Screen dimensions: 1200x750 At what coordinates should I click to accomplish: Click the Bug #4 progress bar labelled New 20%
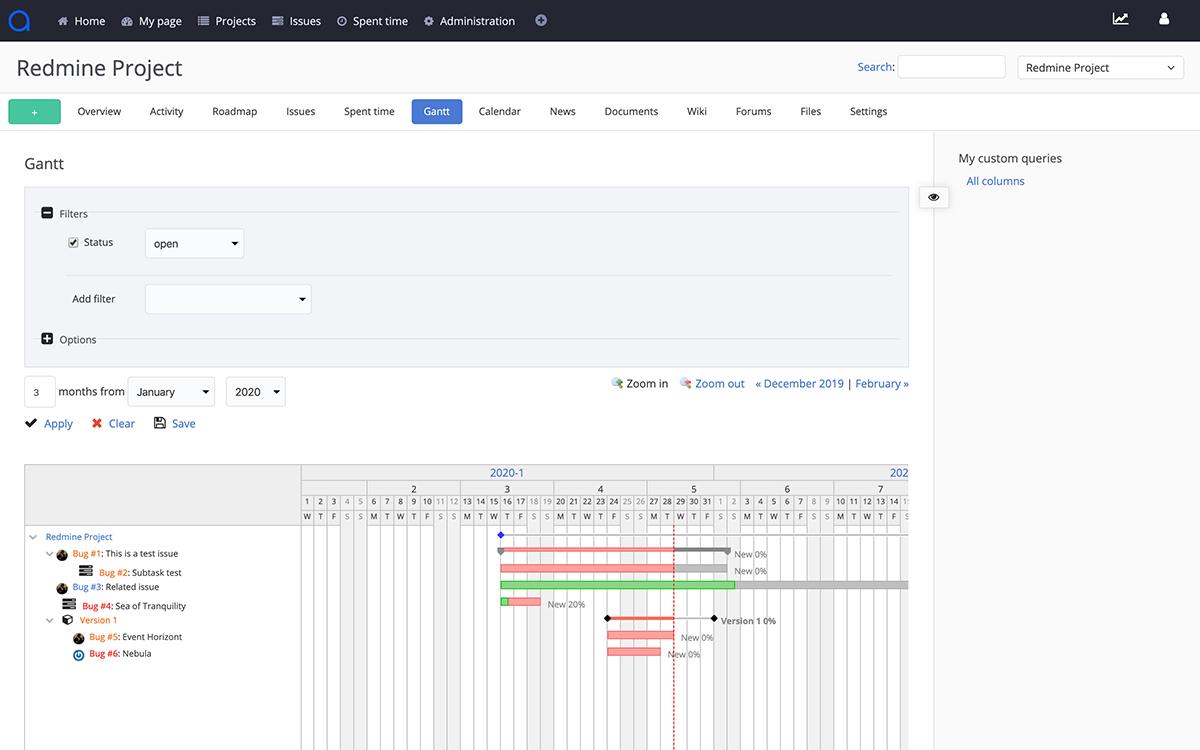tap(521, 602)
